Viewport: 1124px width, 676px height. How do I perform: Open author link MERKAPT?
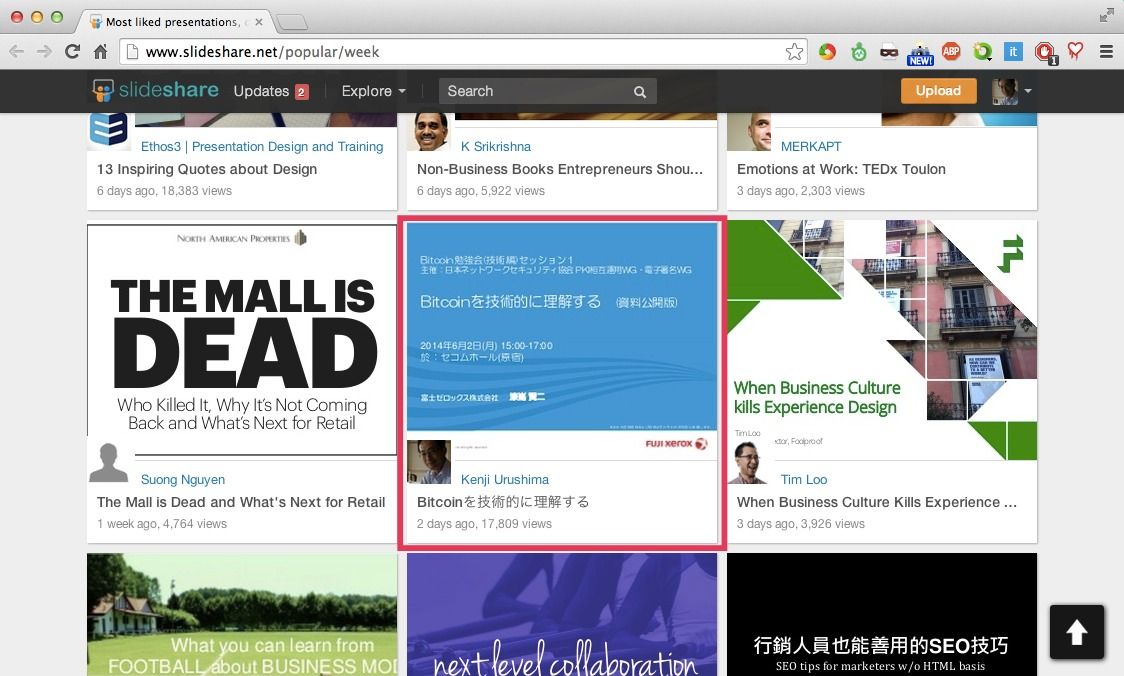coord(811,146)
